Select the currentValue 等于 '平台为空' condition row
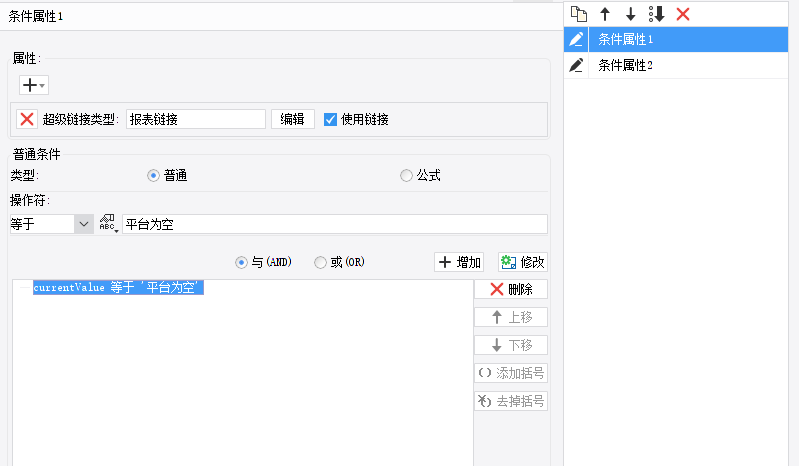This screenshot has height=466, width=799. [118, 287]
